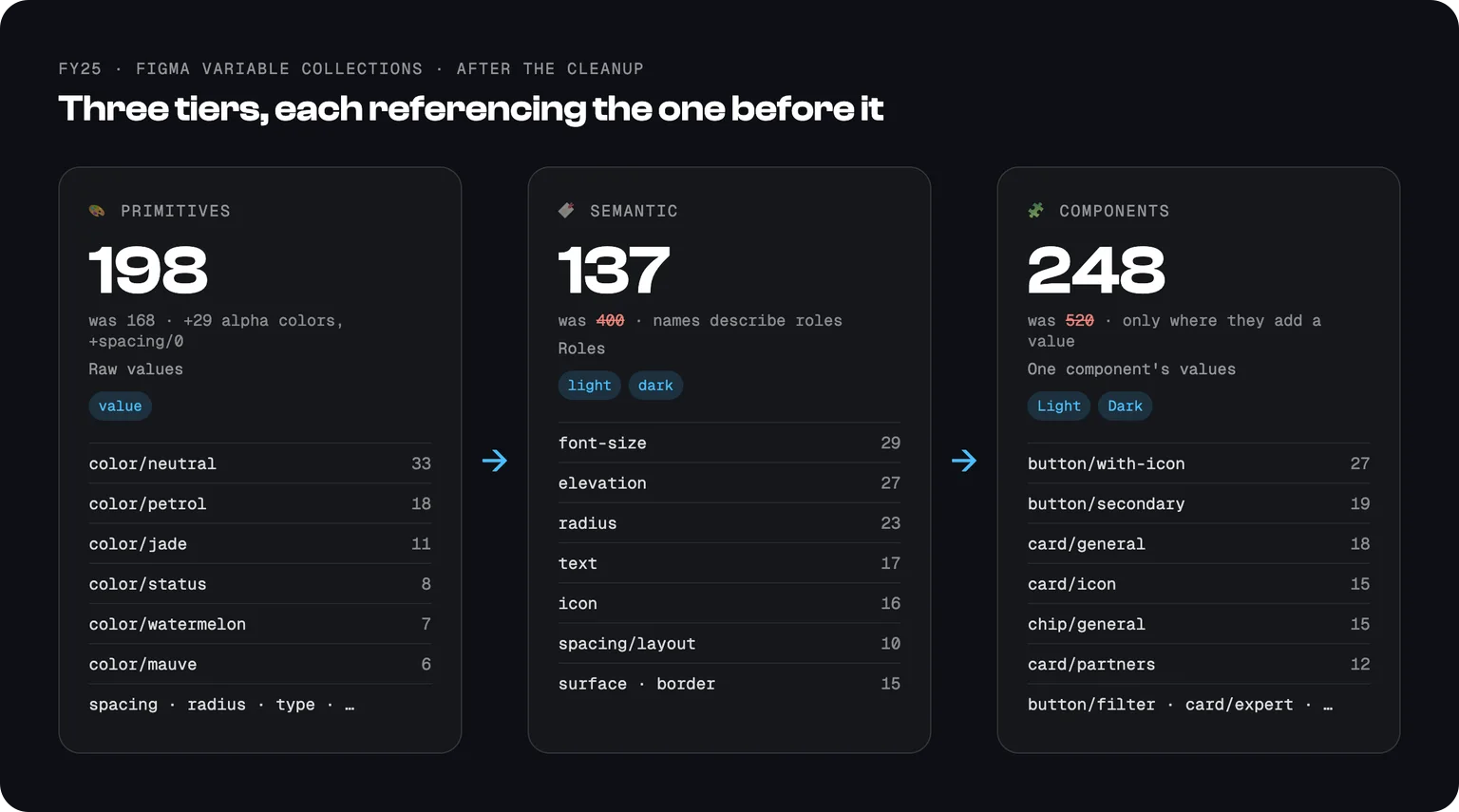Click the 'spacing · radius · type' row
Image resolution: width=1459 pixels, height=812 pixels.
[x=260, y=705]
